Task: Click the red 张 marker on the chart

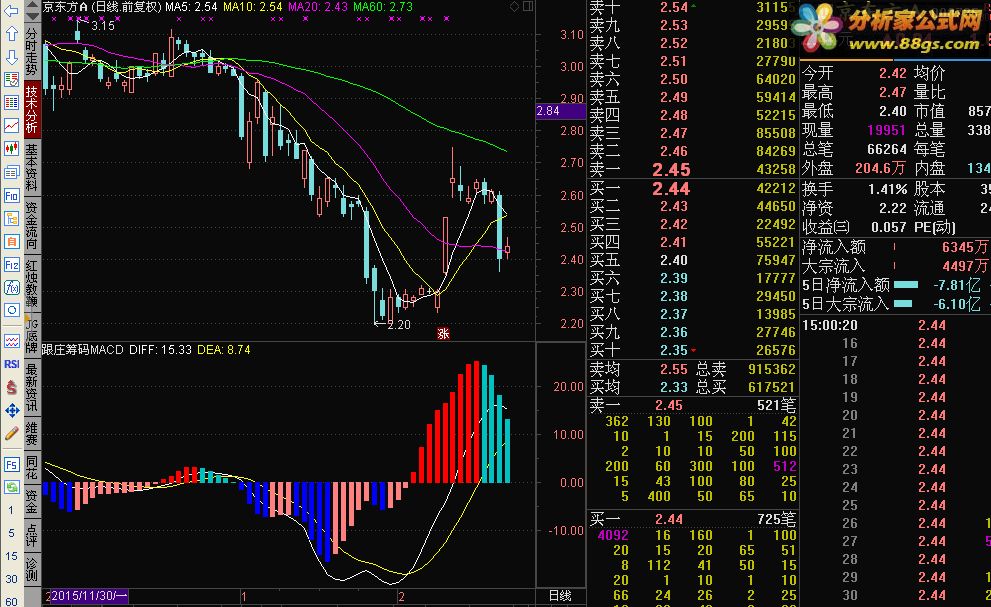Action: 443,333
